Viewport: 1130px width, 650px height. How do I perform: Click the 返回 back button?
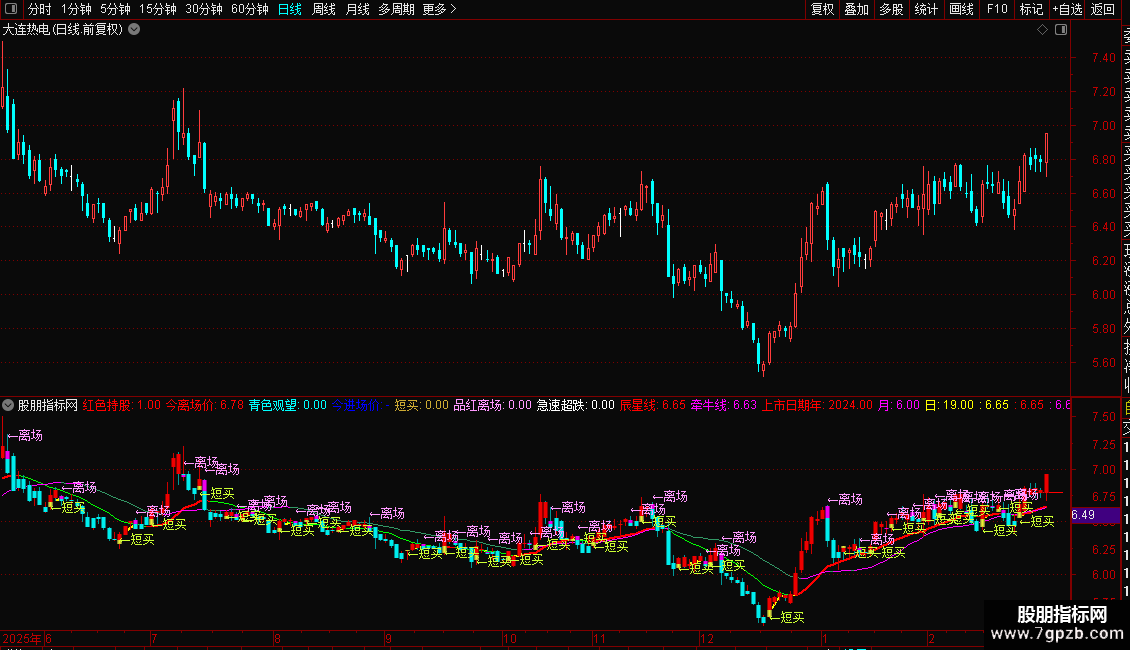[x=1103, y=9]
